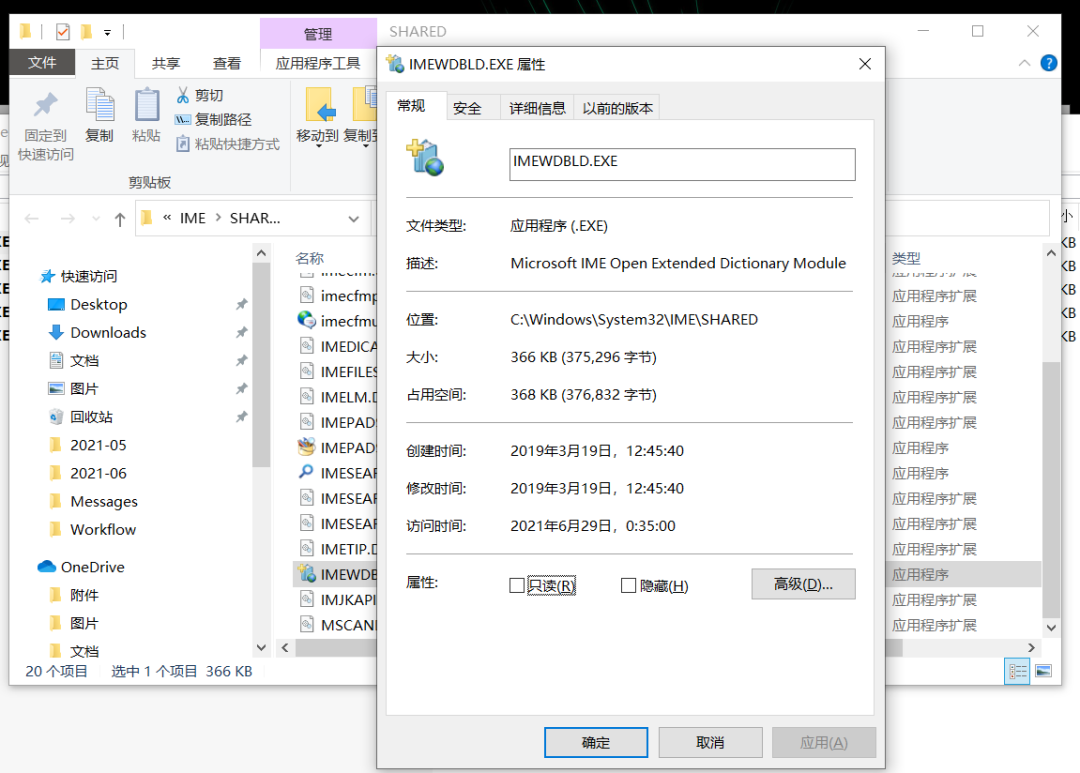Click the pin icon next to Desktop
Viewport: 1080px width, 773px height.
(241, 305)
